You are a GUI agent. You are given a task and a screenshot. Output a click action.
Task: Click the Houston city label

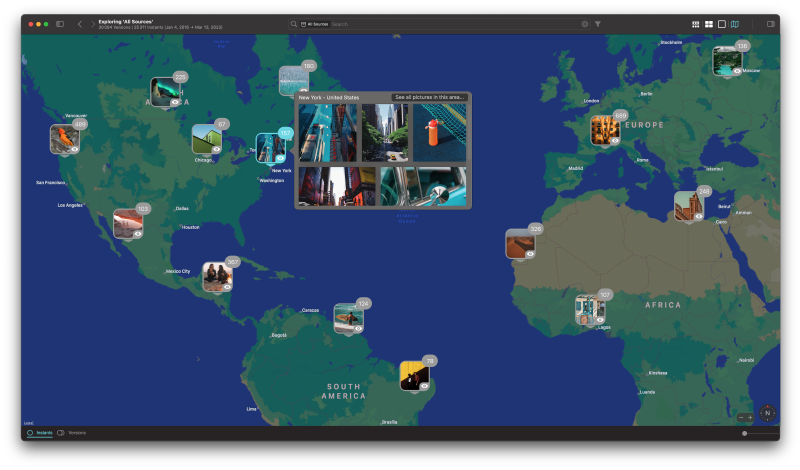191,227
